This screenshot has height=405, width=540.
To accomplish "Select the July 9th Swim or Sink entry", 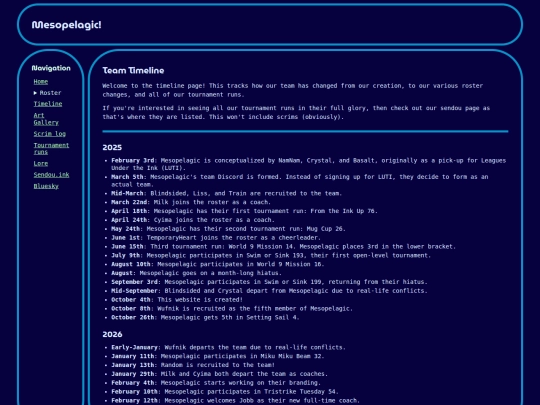I will (271, 256).
